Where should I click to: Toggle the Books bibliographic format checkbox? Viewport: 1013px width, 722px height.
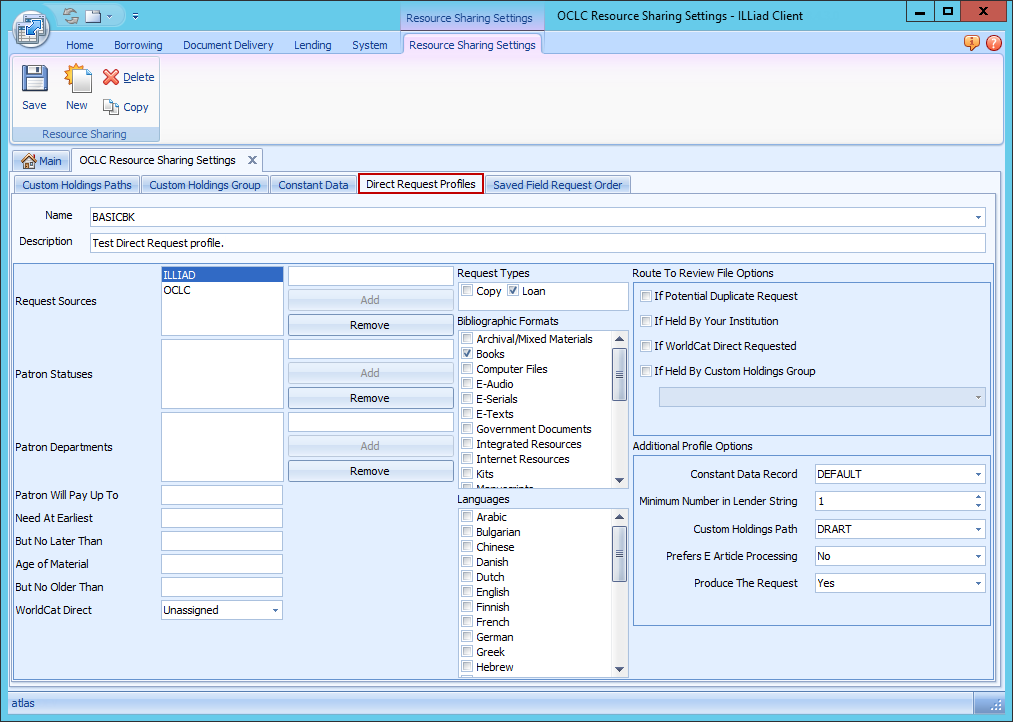(467, 354)
